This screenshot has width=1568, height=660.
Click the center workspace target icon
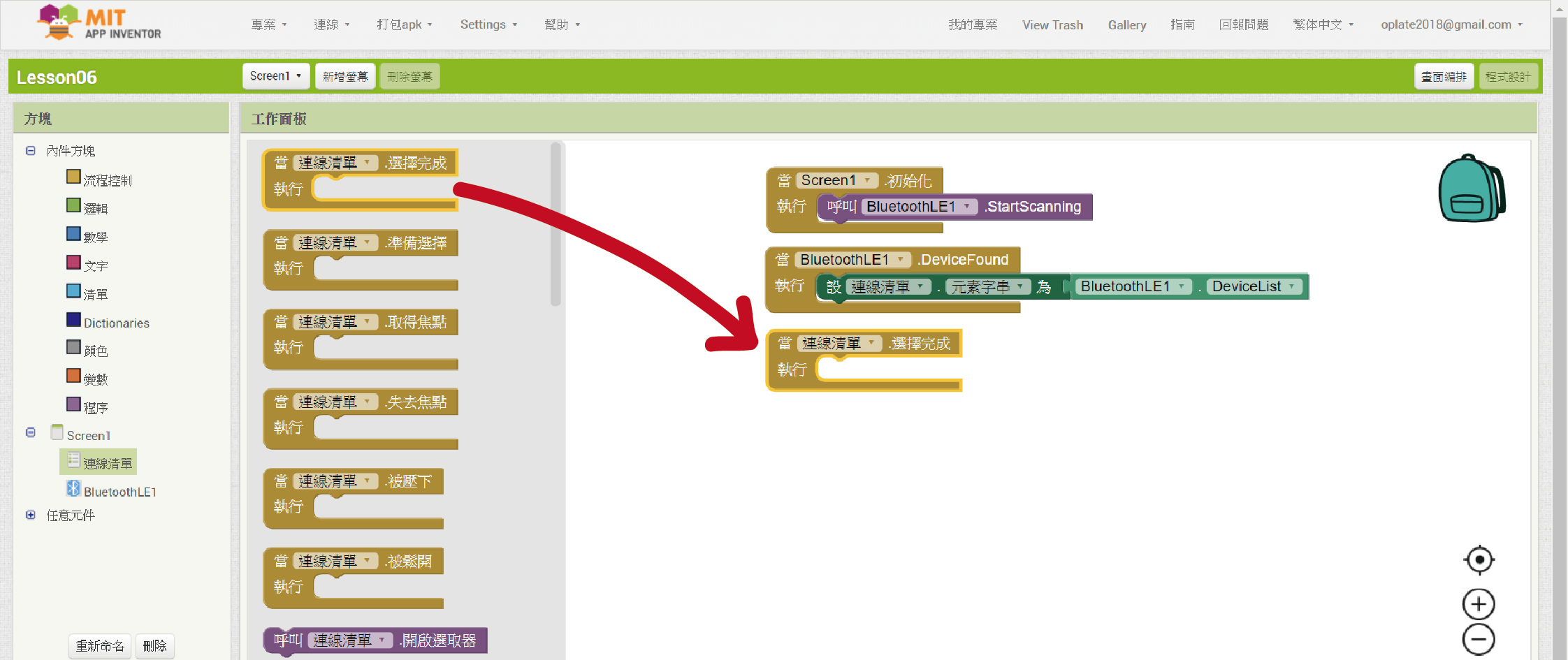click(1479, 560)
